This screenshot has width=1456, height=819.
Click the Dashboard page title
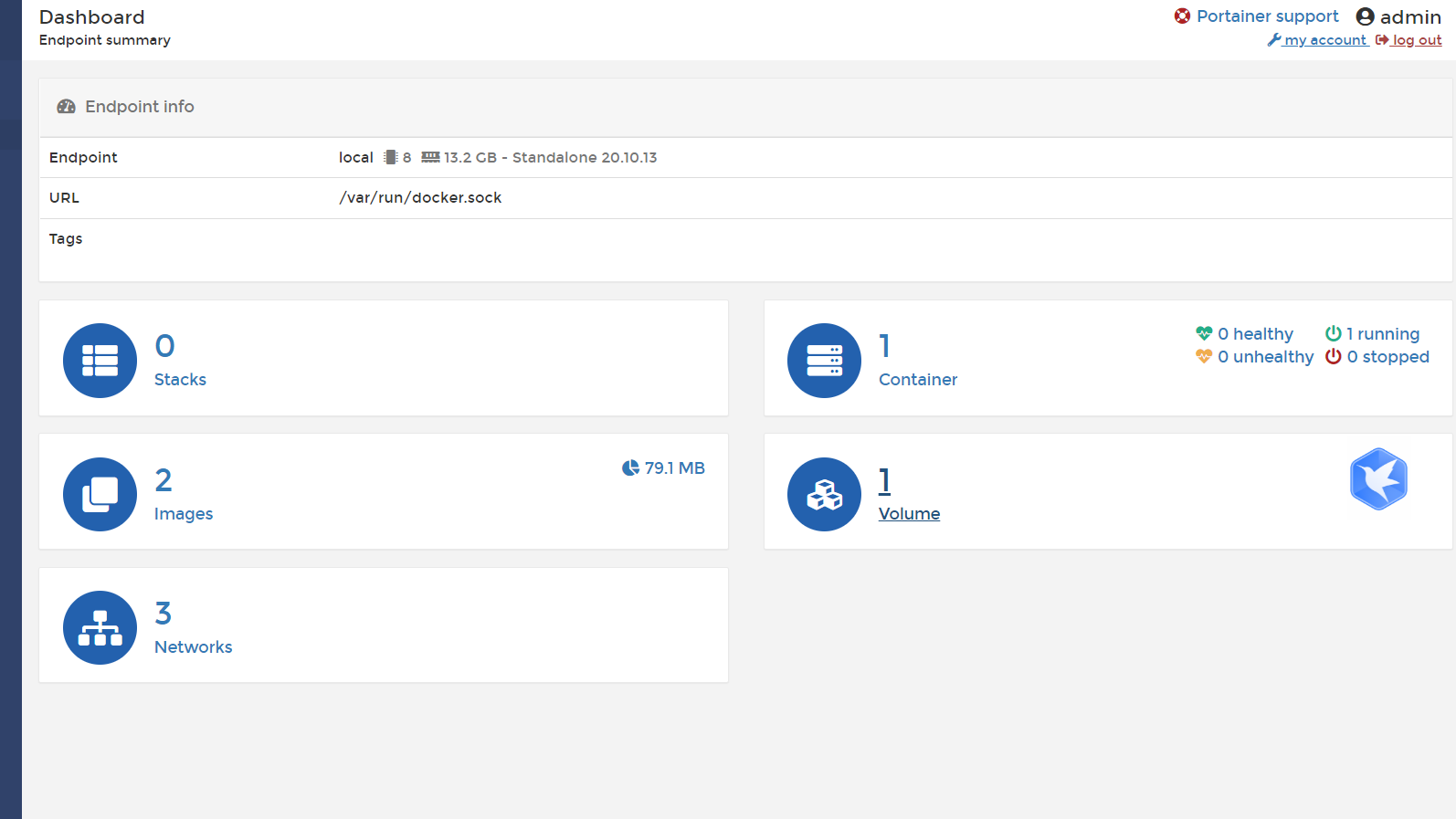pyautogui.click(x=91, y=17)
